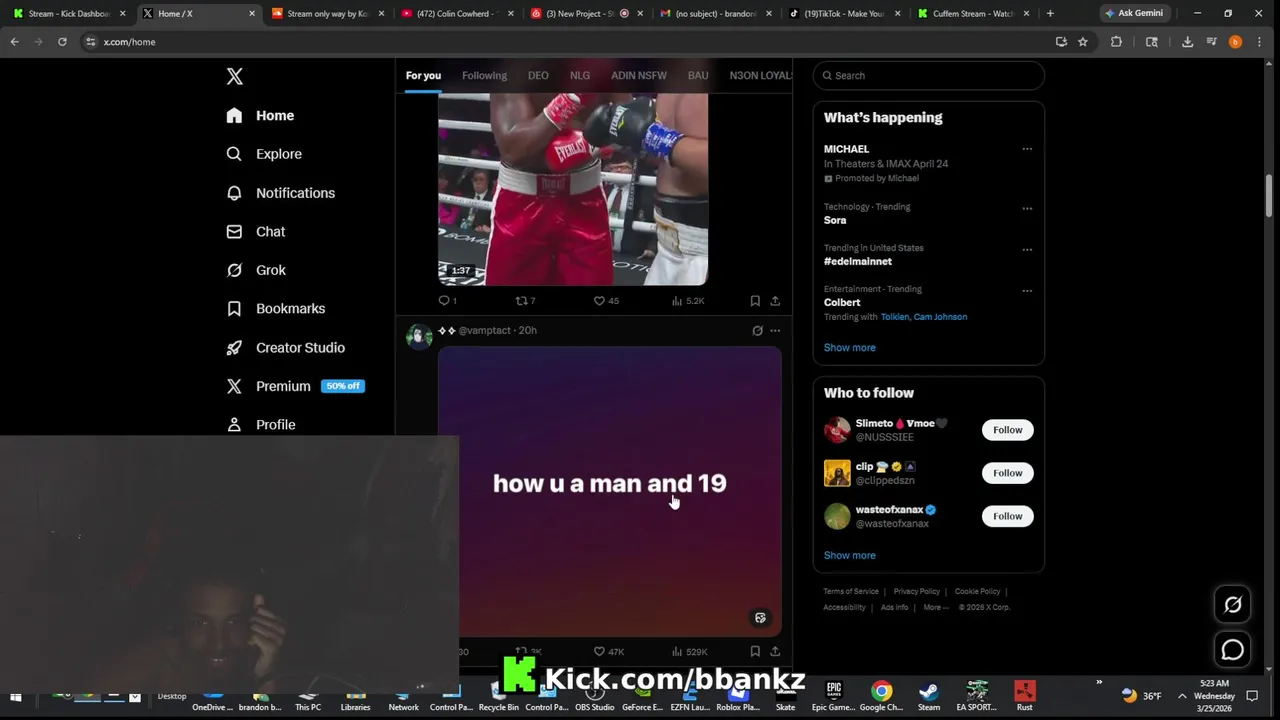Follow wasteofxanax
This screenshot has height=720, width=1280.
pos(1007,516)
